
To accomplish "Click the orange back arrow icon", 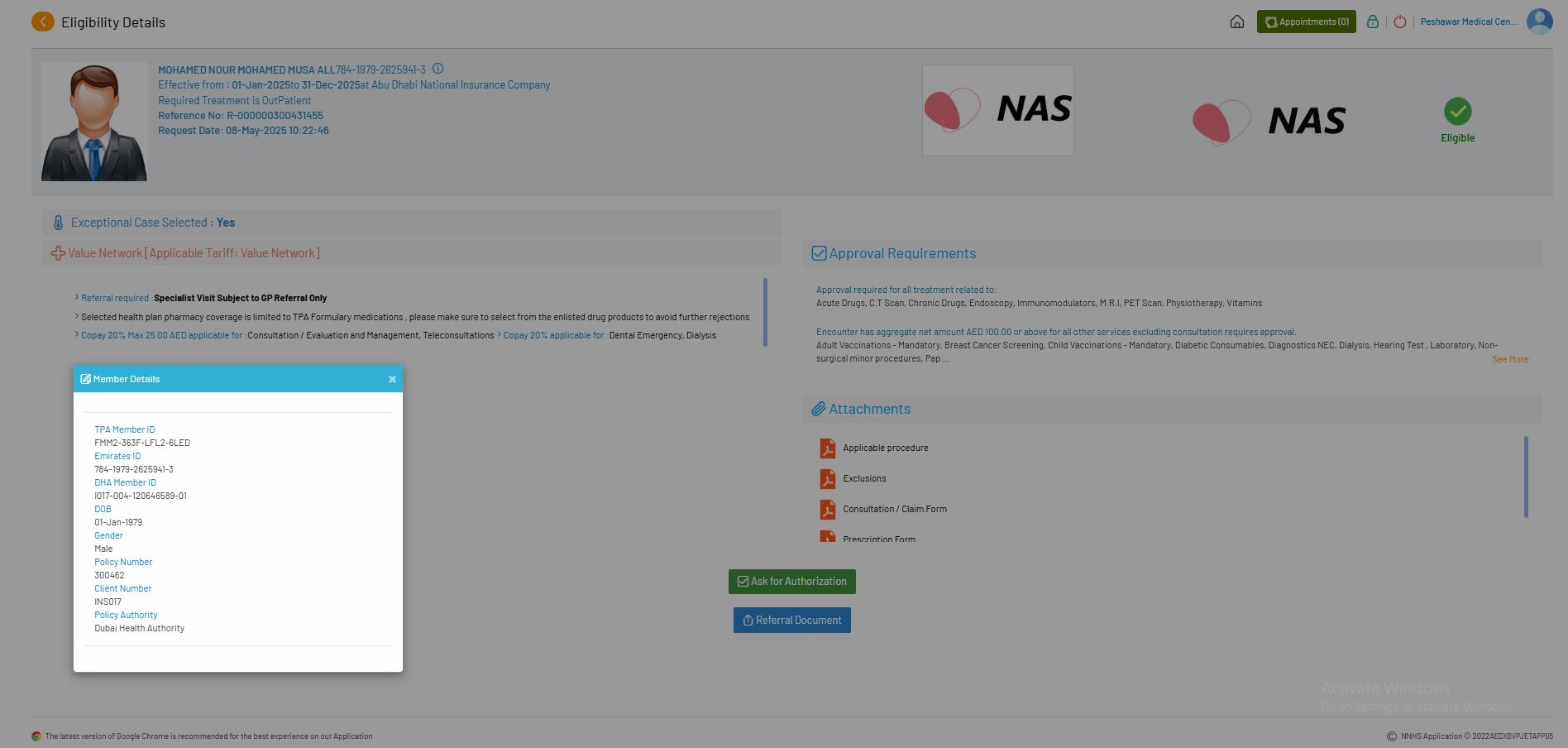I will pos(43,22).
